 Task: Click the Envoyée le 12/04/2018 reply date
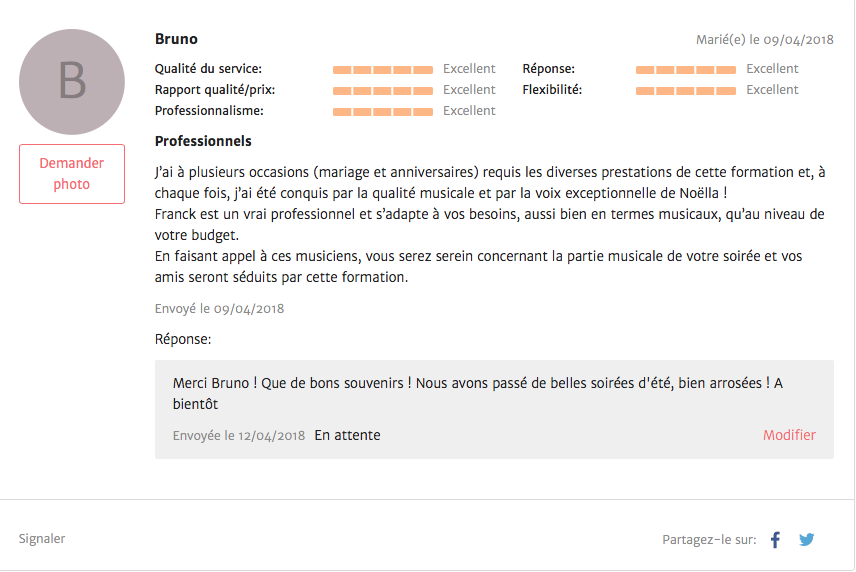(238, 436)
